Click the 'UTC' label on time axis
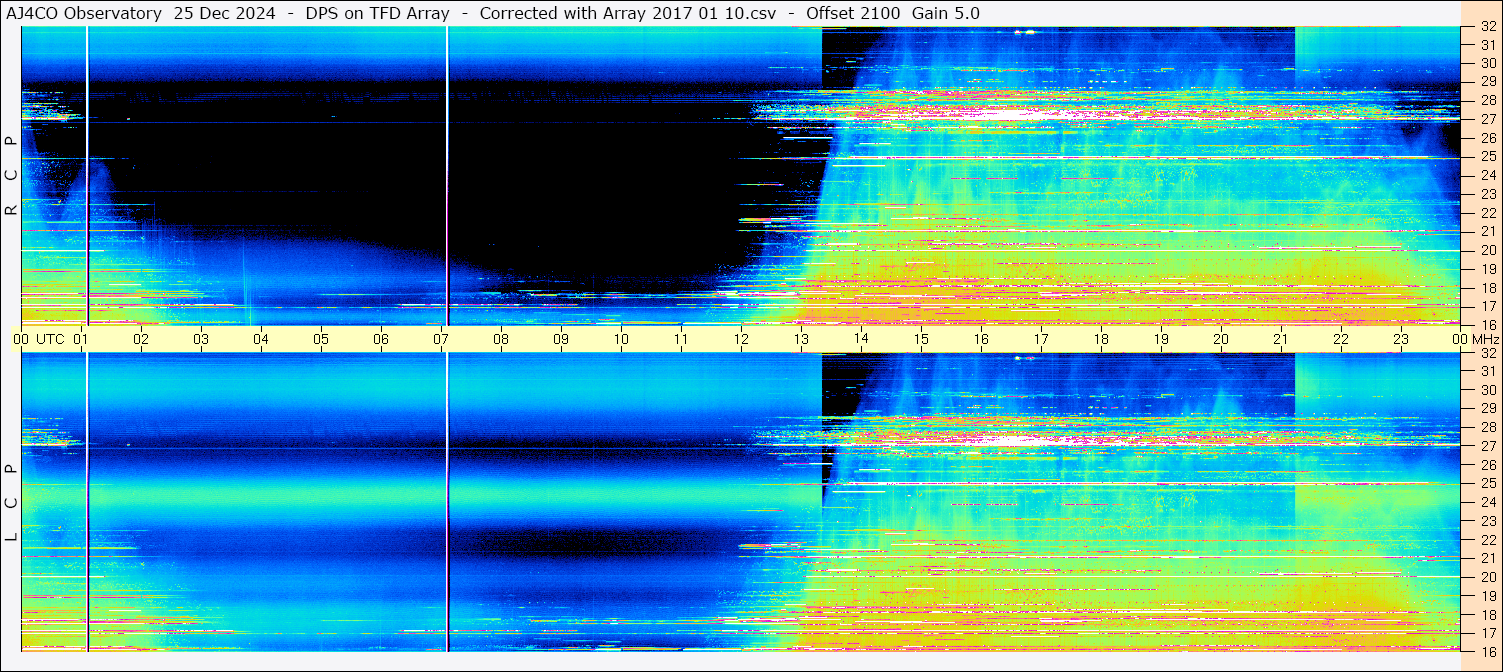 tap(50, 339)
